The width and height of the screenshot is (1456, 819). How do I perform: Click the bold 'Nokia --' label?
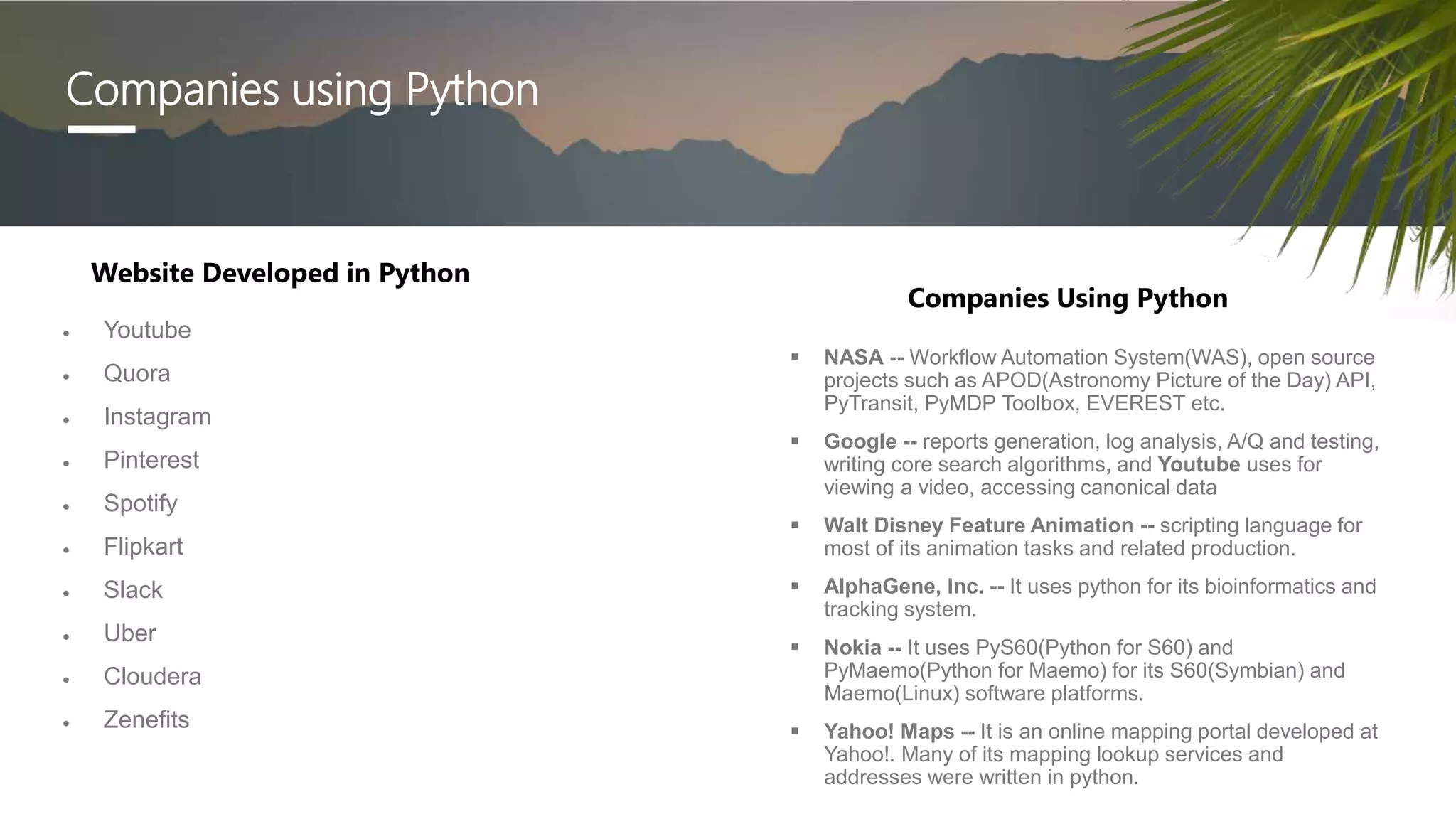coord(862,648)
